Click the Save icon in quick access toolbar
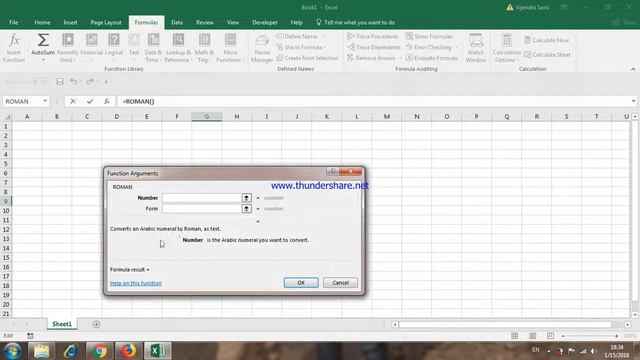Image resolution: width=640 pixels, height=360 pixels. (60, 82)
